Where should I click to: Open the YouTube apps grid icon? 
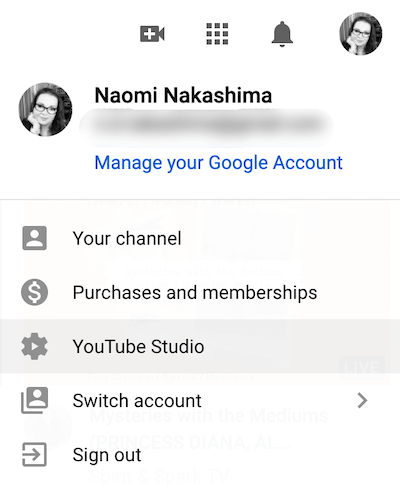tap(217, 34)
